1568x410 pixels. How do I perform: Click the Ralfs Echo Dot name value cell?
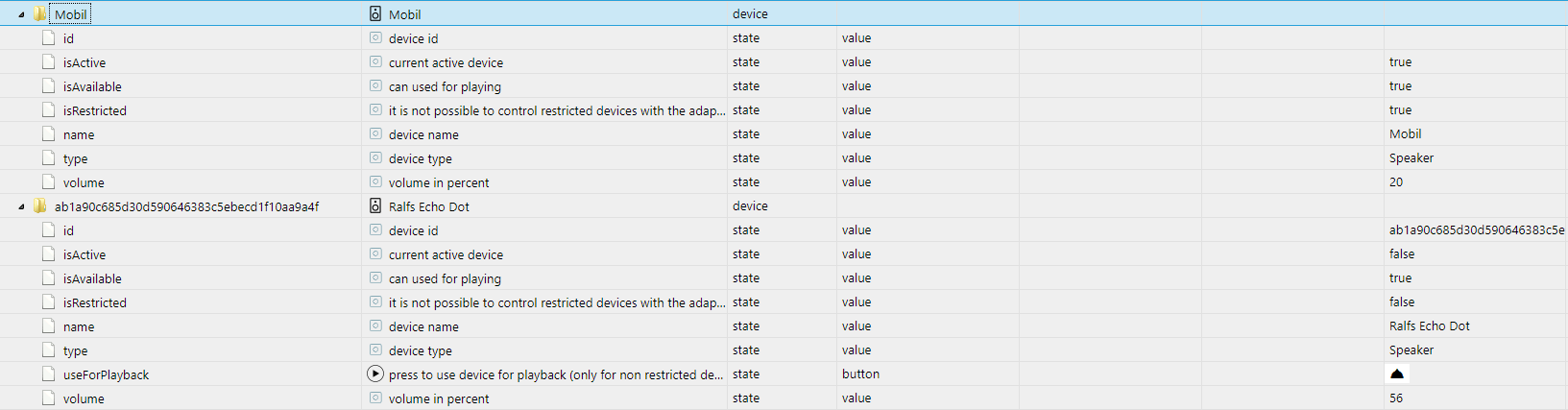pyautogui.click(x=1429, y=326)
